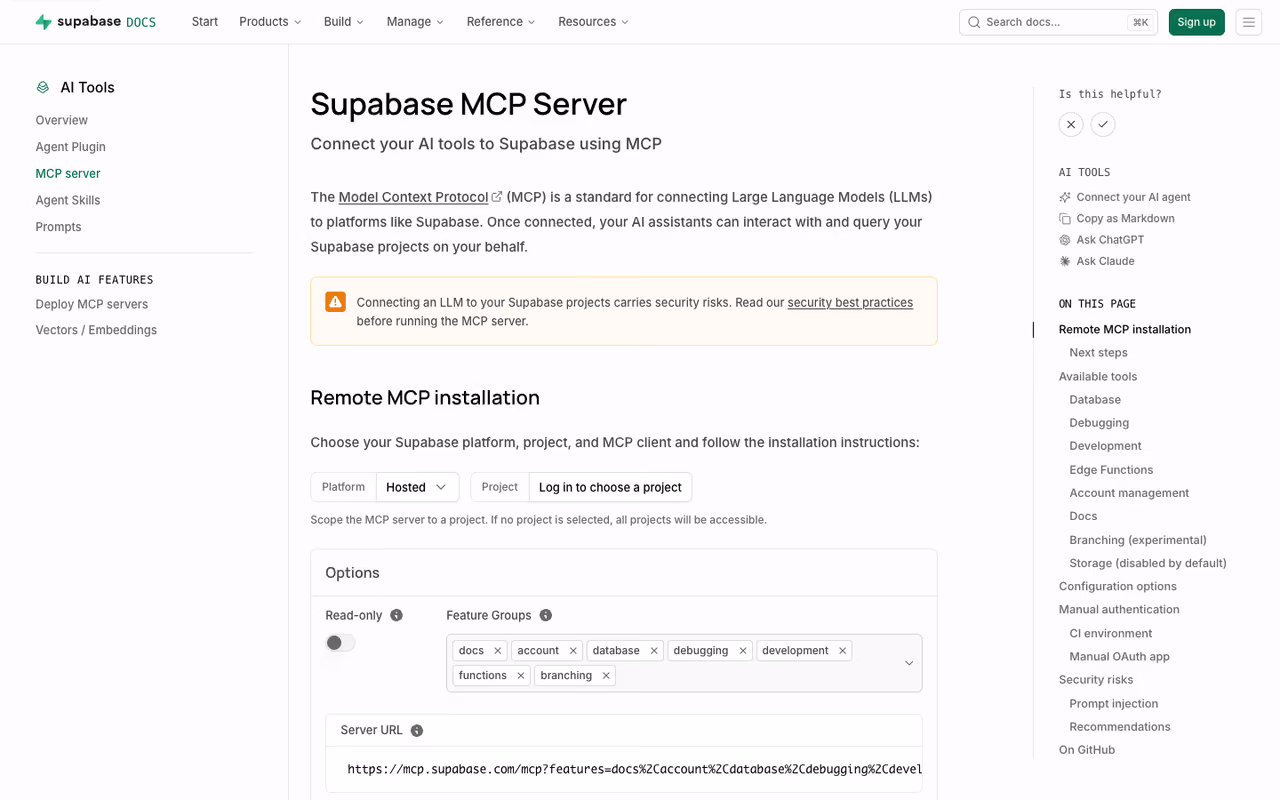Click the Feature Groups info icon

click(x=545, y=615)
